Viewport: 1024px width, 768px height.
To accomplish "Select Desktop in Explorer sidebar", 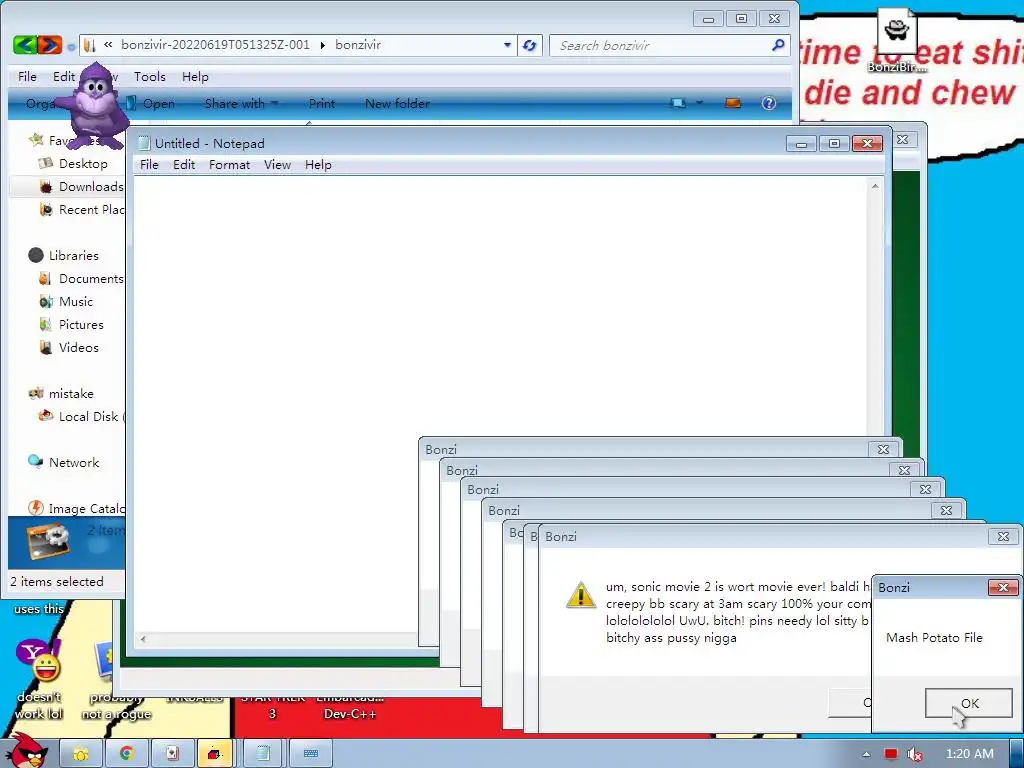I will click(x=82, y=163).
